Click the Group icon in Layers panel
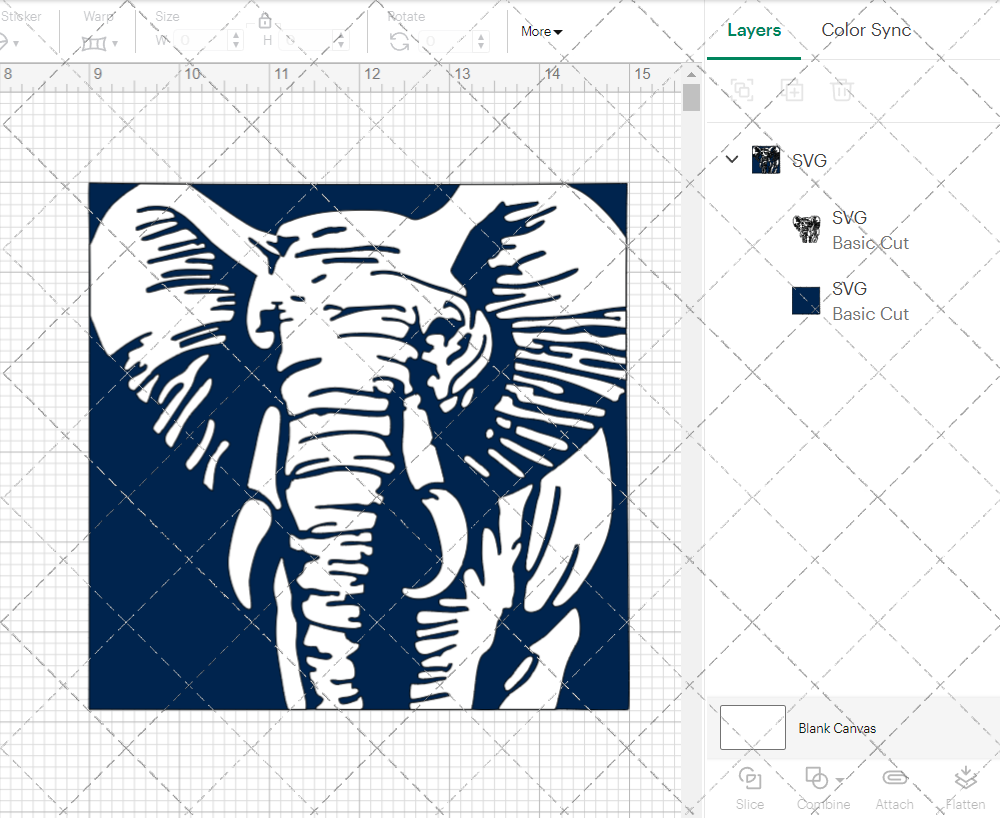Viewport: 1000px width, 818px height. [742, 90]
